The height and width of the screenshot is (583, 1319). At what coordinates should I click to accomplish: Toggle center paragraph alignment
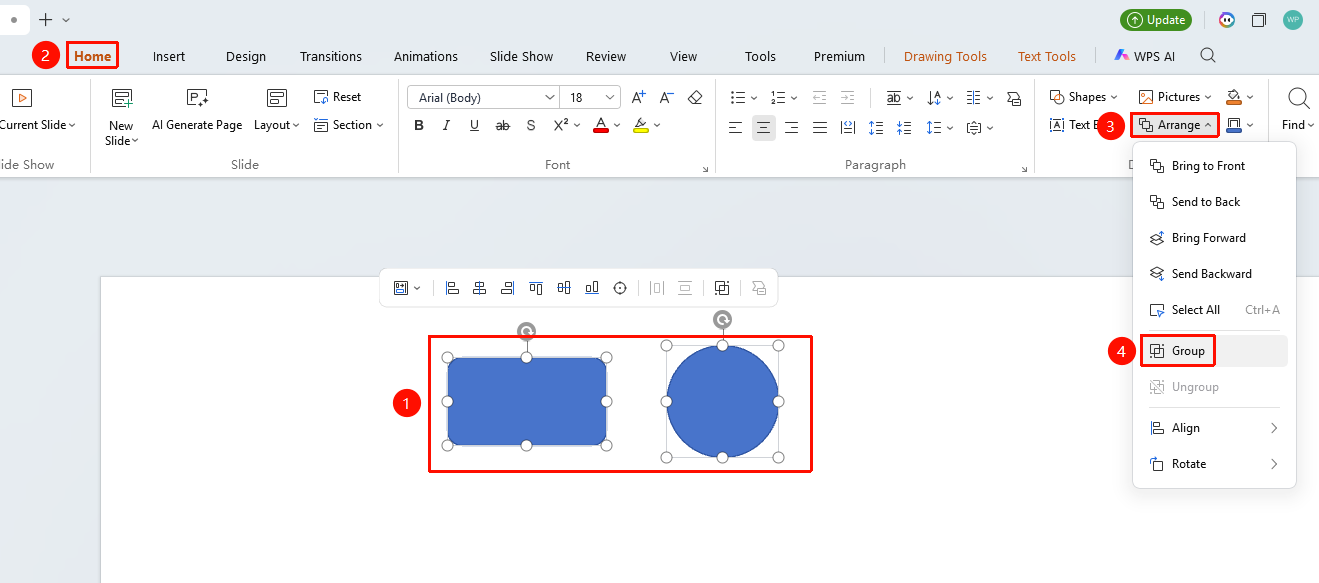[x=764, y=127]
